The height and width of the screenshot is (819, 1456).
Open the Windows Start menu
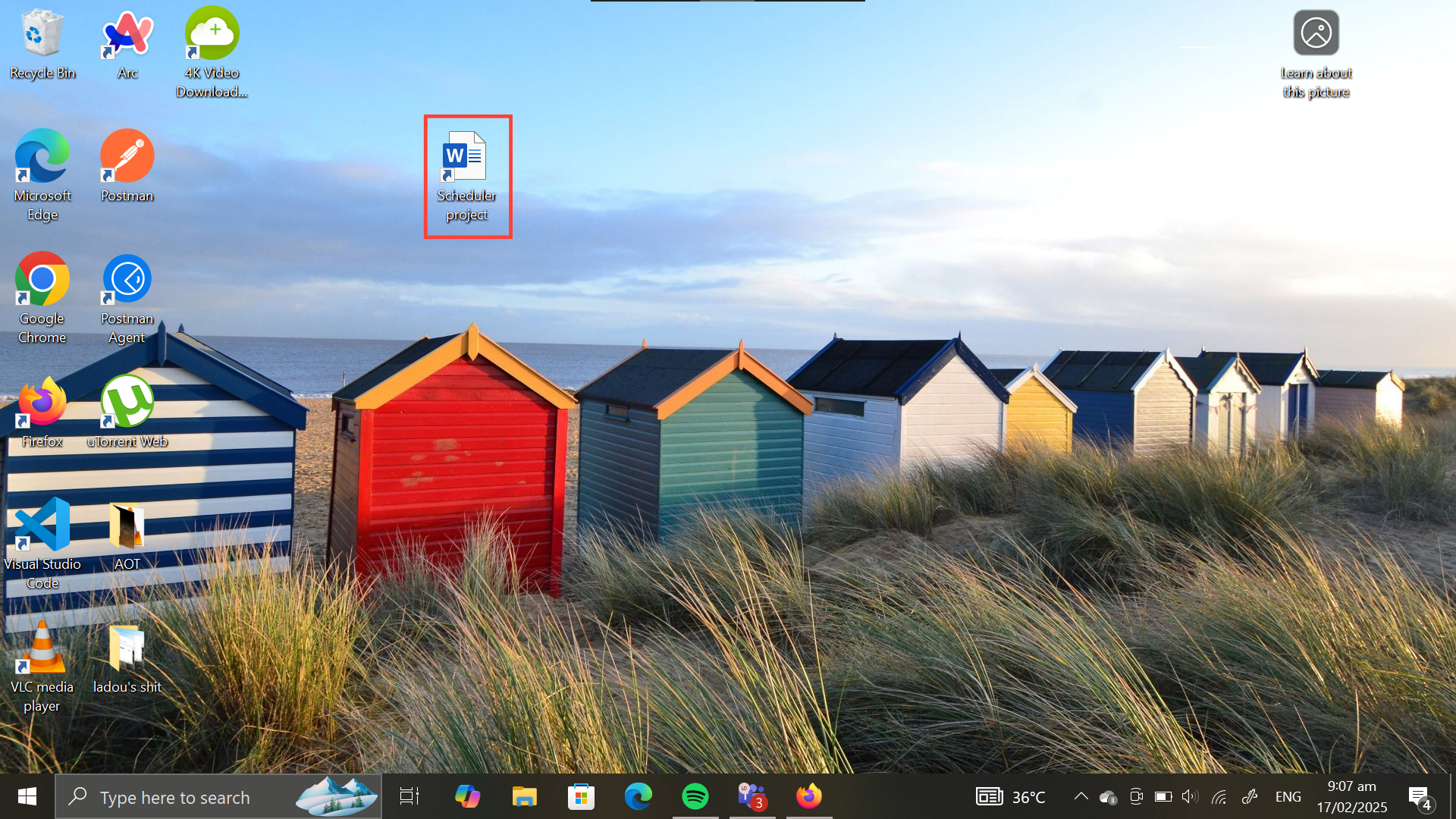click(27, 796)
